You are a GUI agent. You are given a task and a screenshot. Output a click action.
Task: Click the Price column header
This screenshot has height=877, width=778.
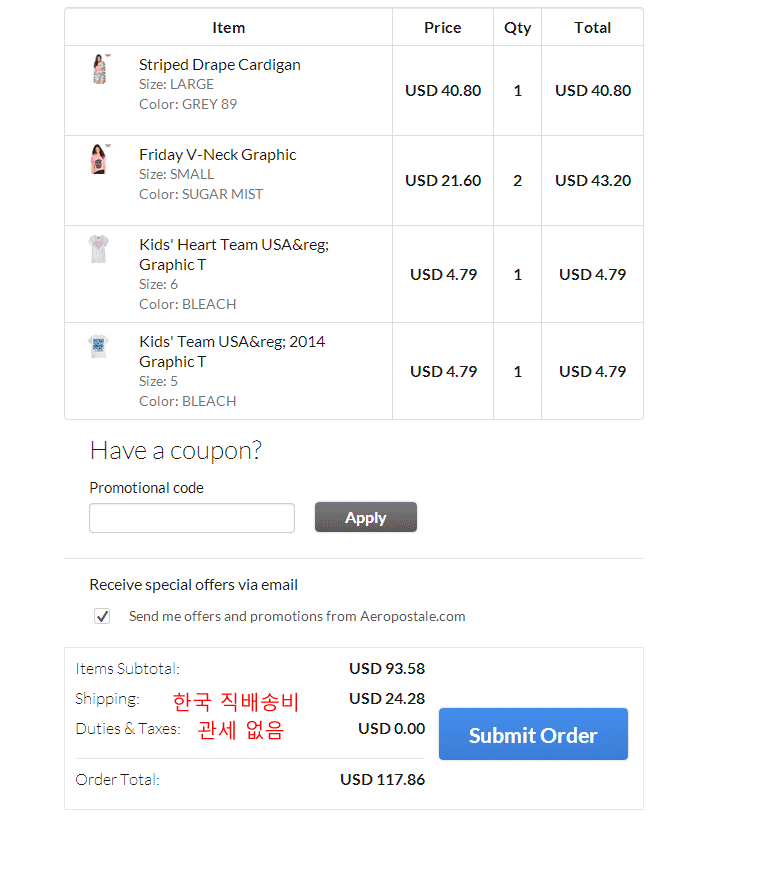(443, 28)
